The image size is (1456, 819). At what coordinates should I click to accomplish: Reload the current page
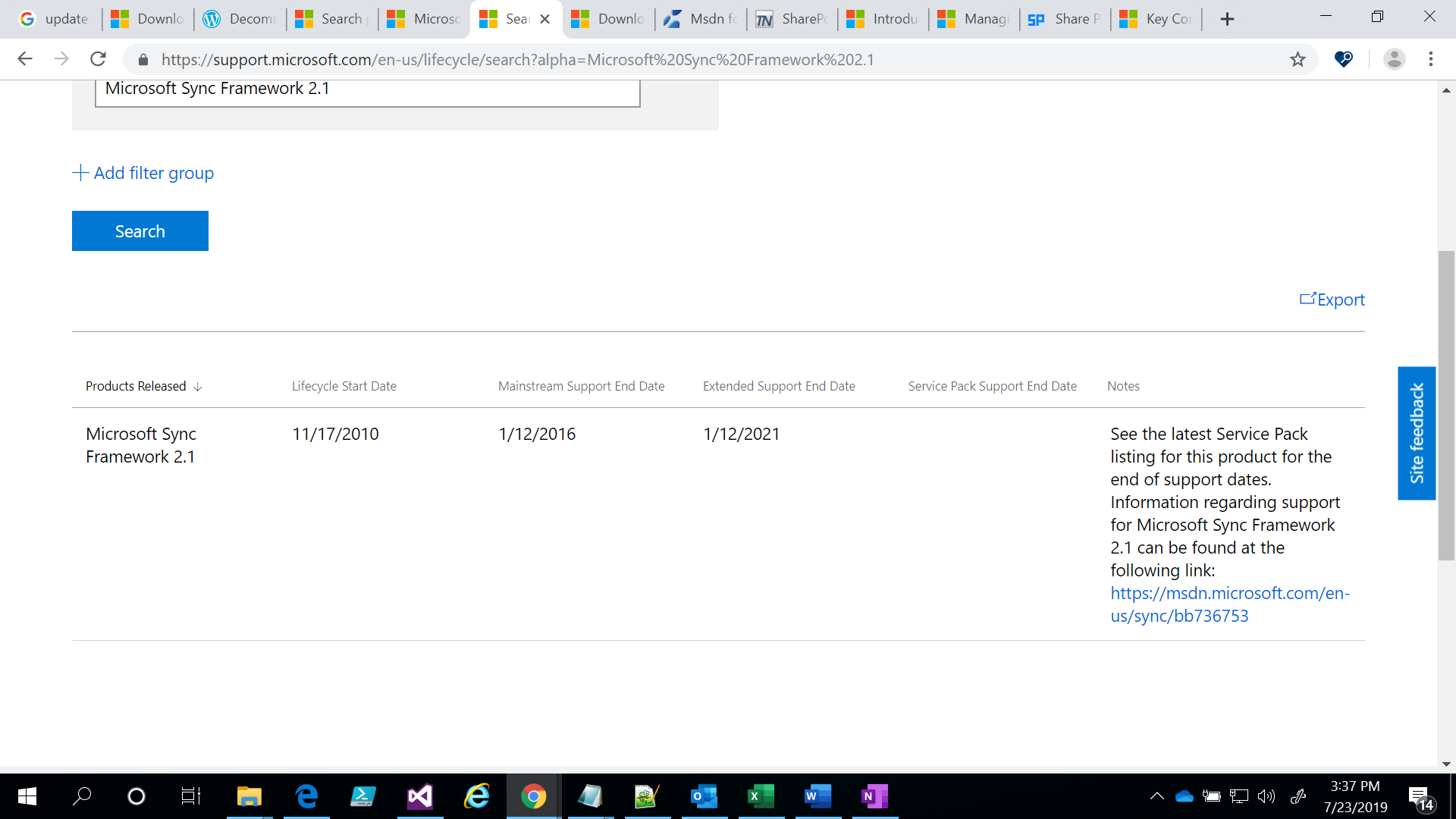coord(98,59)
